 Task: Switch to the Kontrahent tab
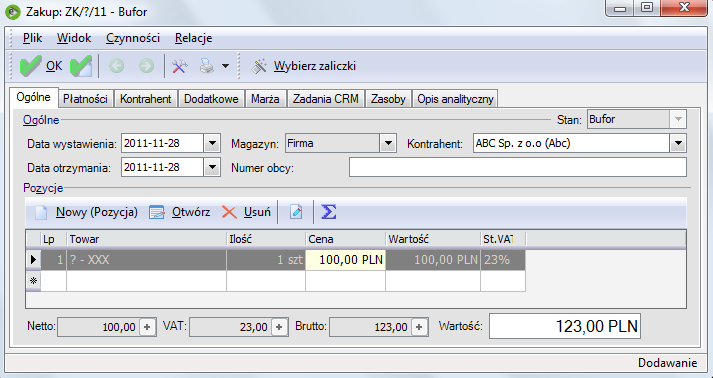[146, 99]
